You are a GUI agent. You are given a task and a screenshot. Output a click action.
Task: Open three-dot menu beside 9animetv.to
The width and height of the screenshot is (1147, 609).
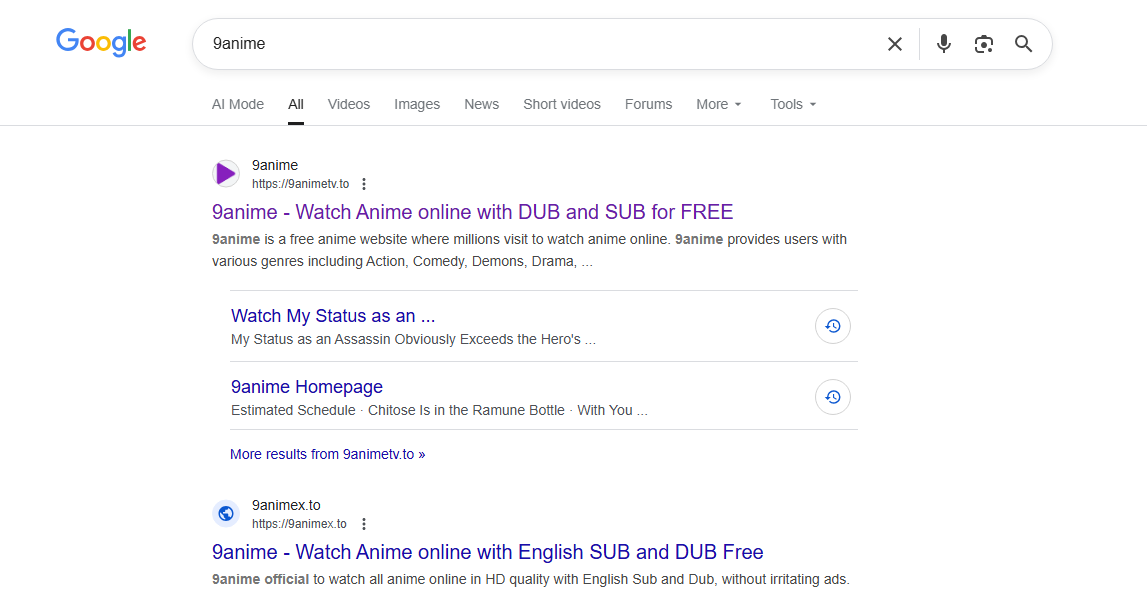click(364, 184)
